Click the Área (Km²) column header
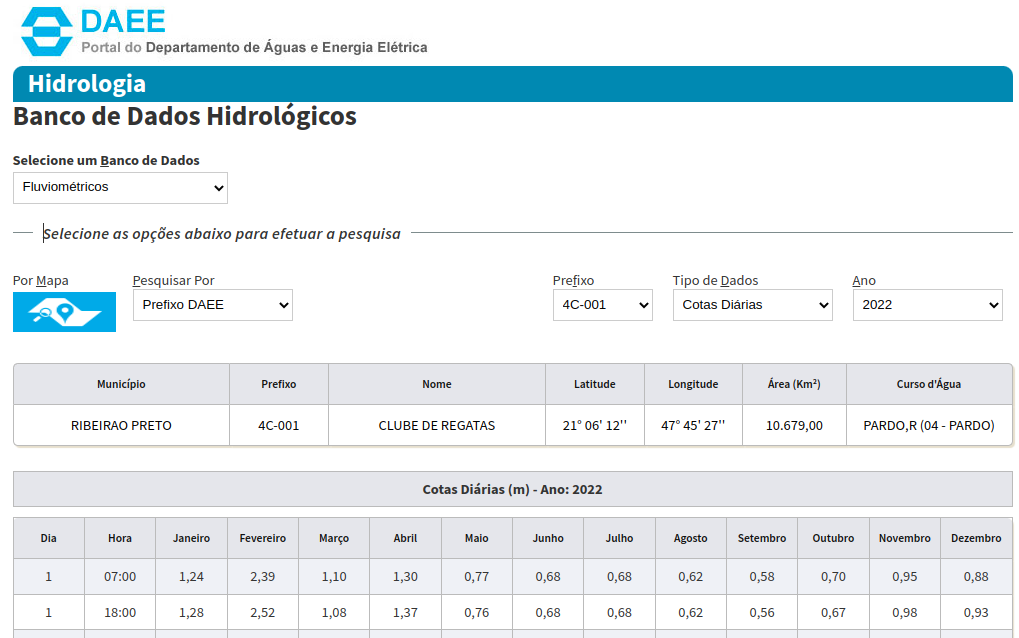Image resolution: width=1019 pixels, height=638 pixels. point(794,384)
